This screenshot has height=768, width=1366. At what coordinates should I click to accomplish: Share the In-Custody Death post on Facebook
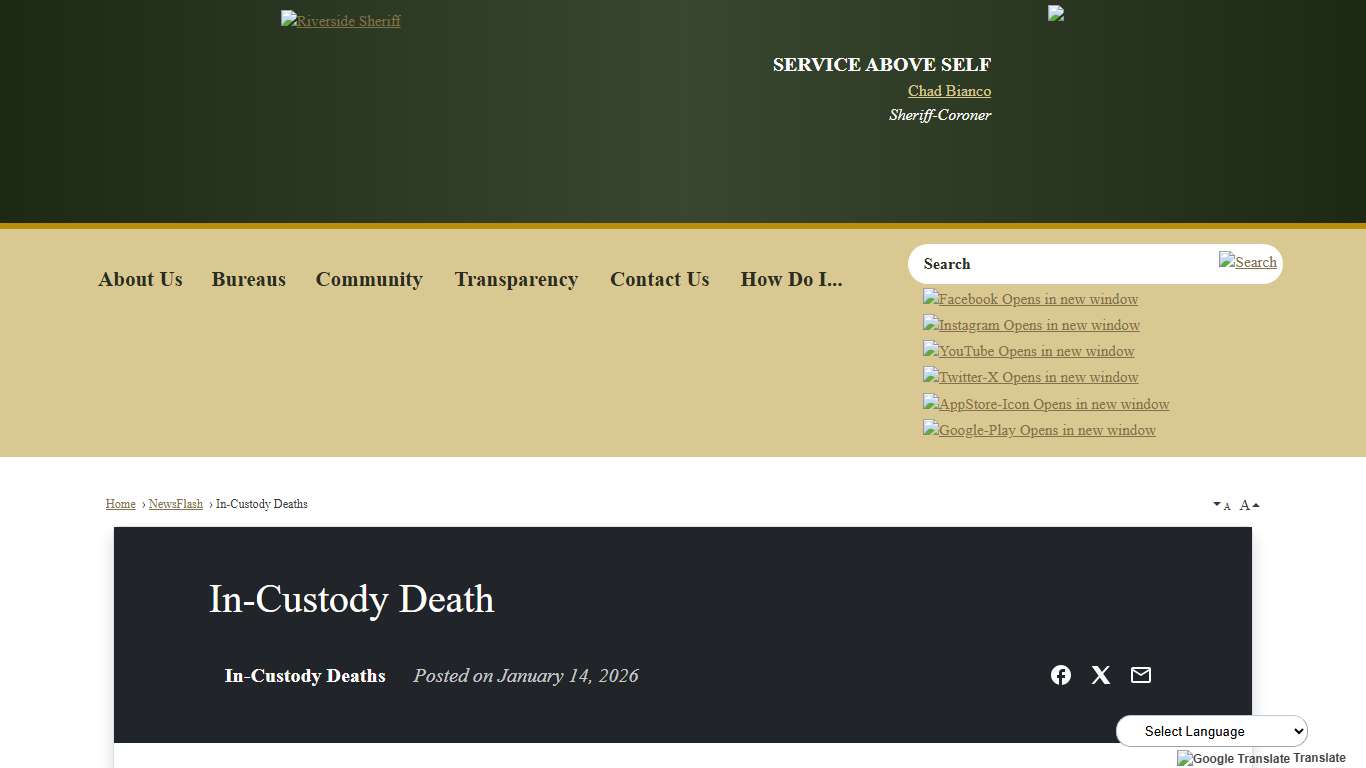point(1060,675)
